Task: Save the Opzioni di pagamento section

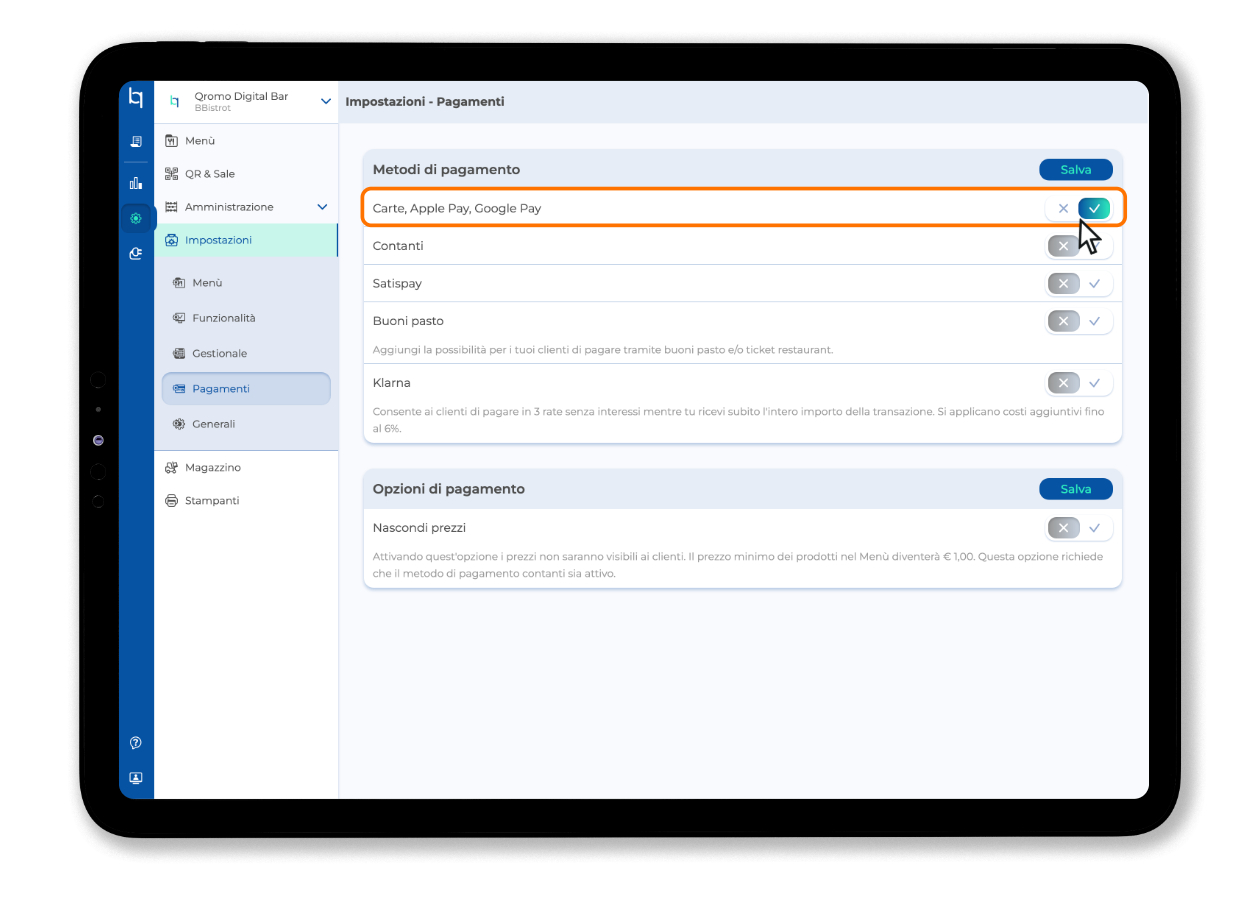Action: pos(1076,489)
